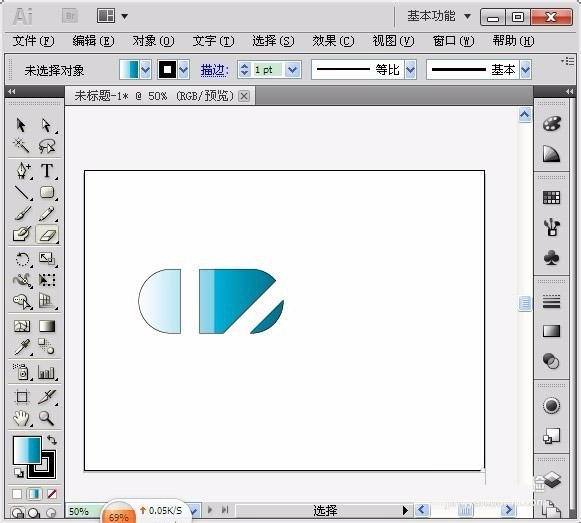This screenshot has height=523, width=581.
Task: Open the 效果(C) menu
Action: pyautogui.click(x=333, y=41)
